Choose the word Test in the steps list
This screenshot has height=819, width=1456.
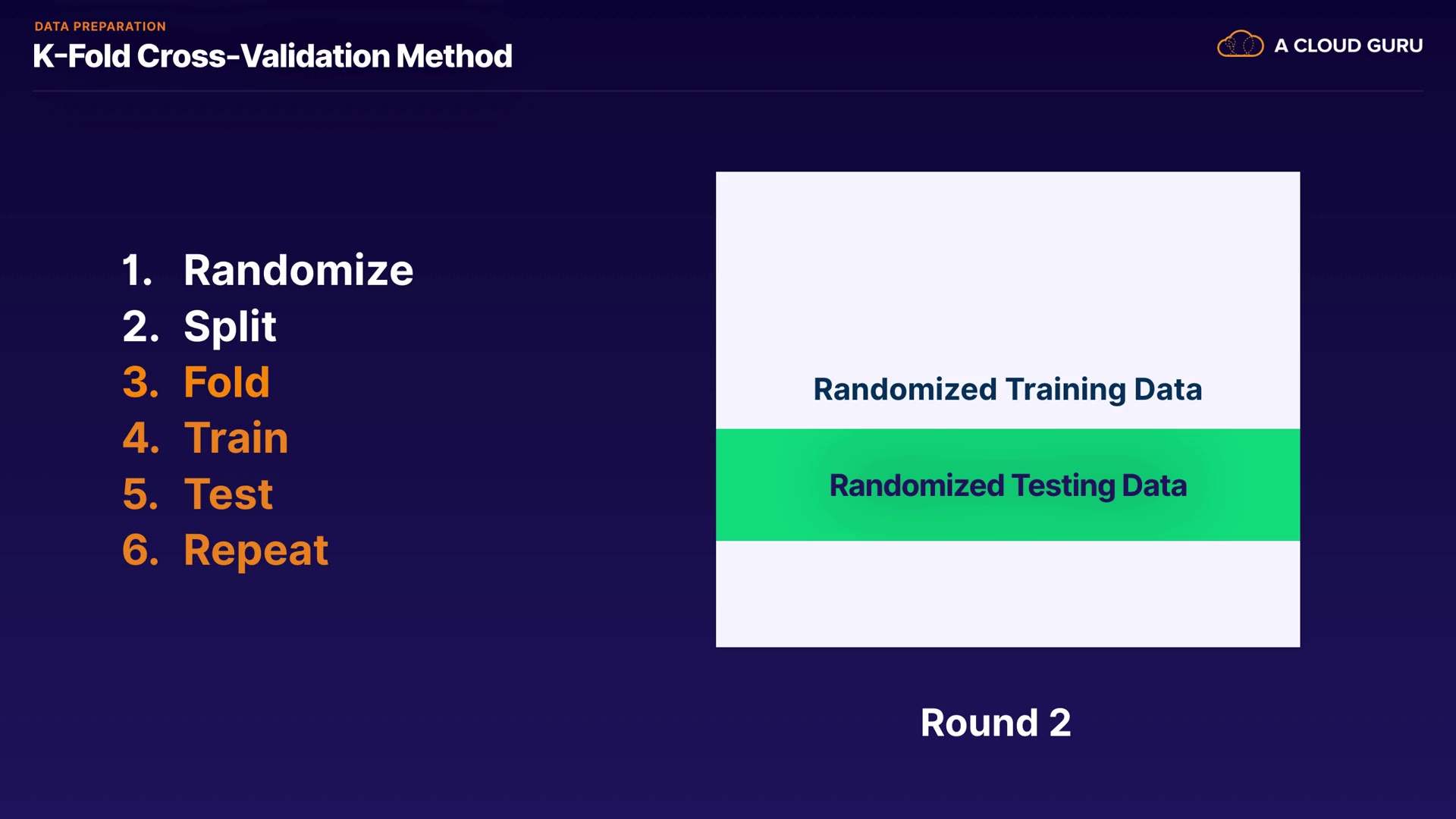pos(228,494)
